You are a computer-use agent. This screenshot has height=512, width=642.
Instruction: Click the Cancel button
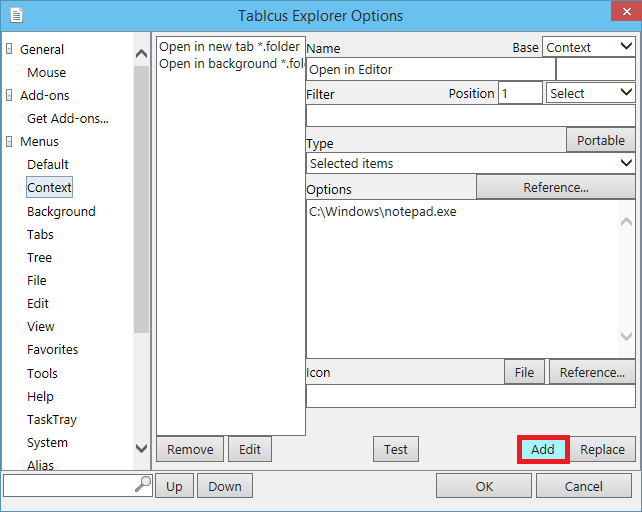point(583,486)
